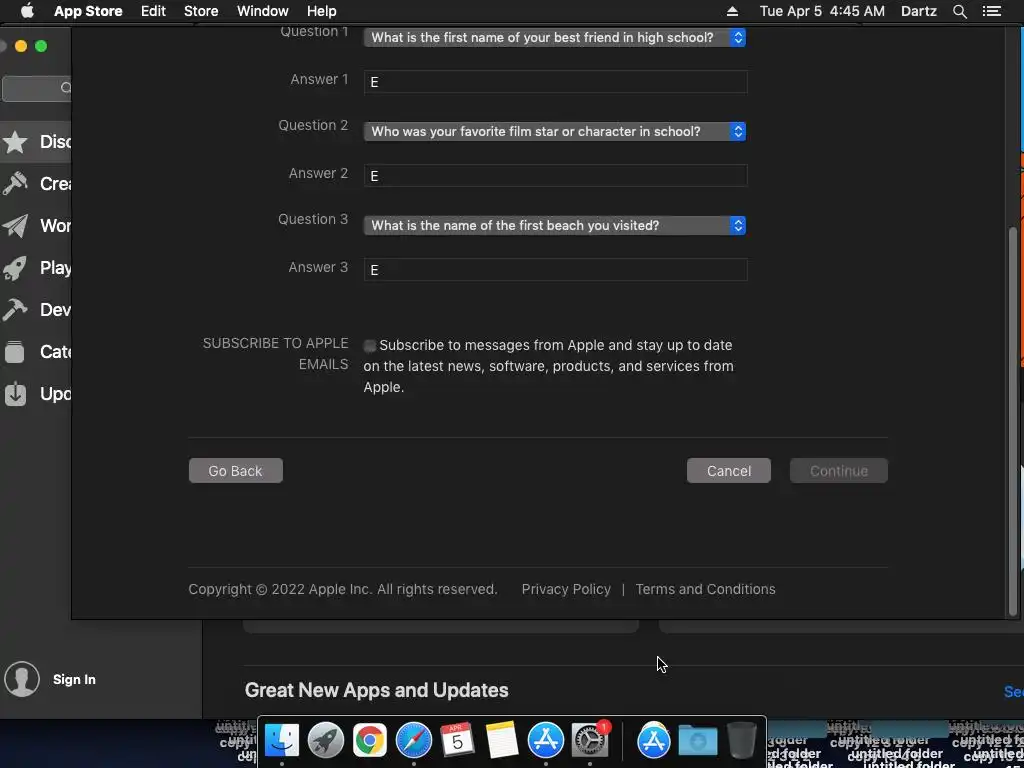Click the Answer 1 input field
Screen dimensions: 1024x768
coord(556,82)
